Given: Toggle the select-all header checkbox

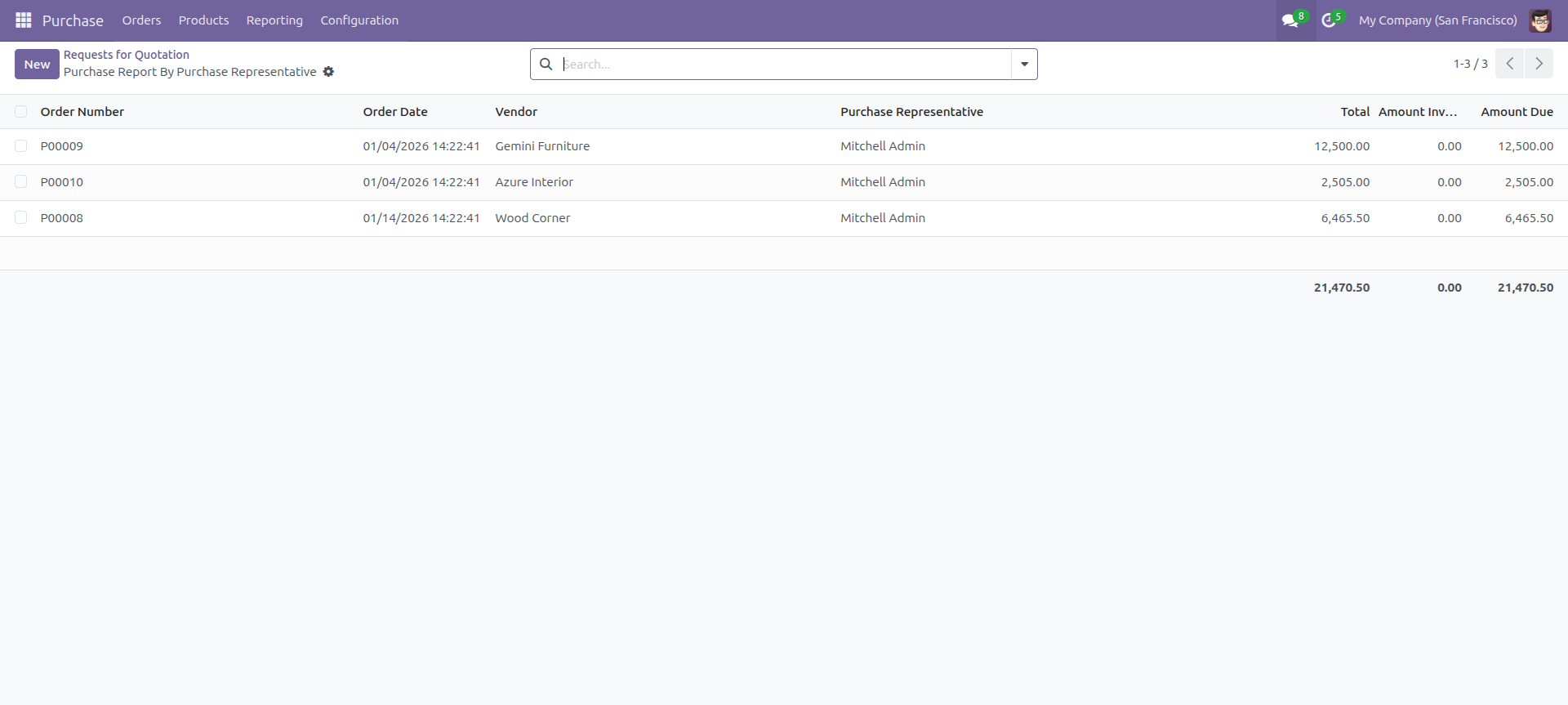Looking at the screenshot, I should 21,112.
